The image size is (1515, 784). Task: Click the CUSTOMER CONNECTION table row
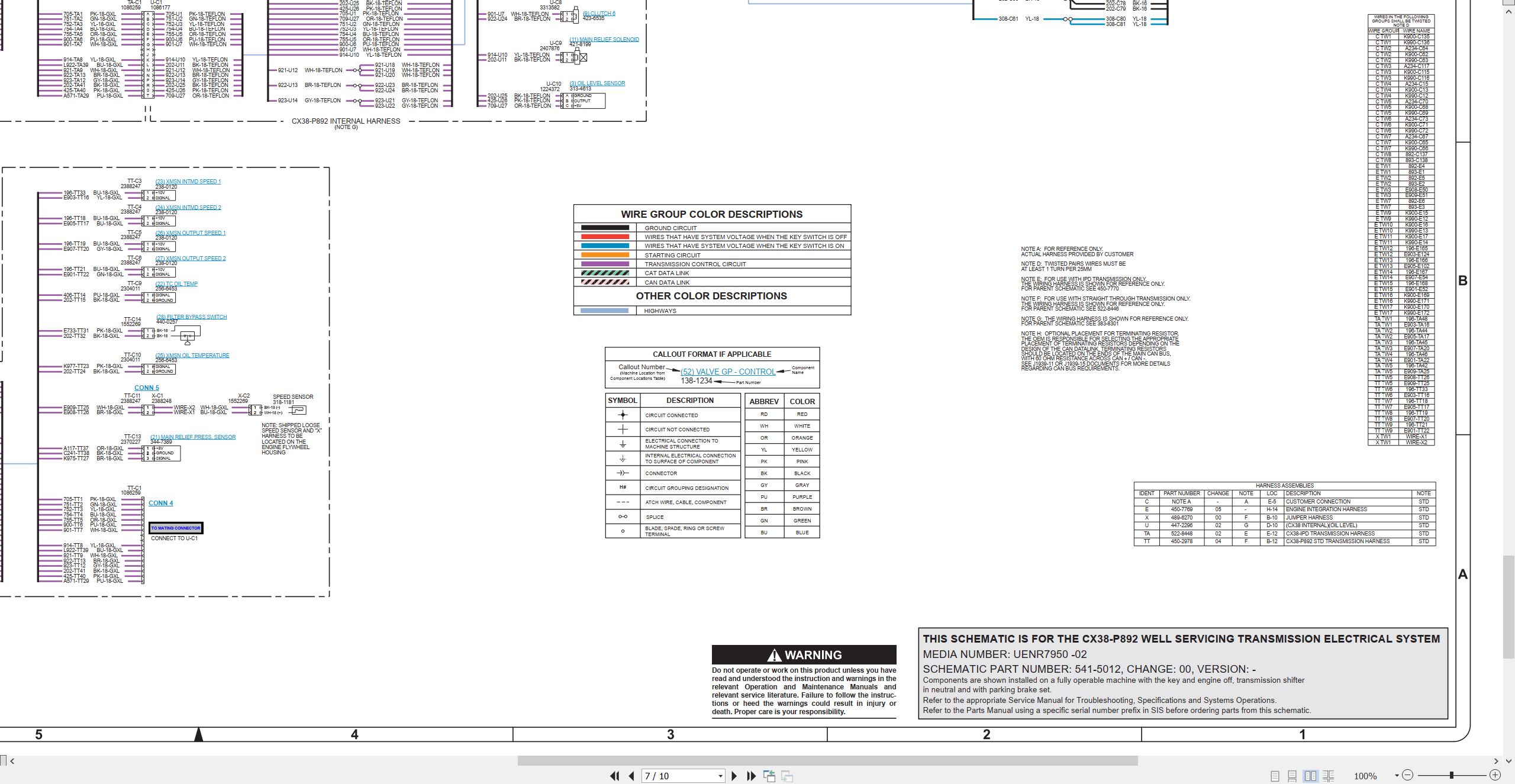[1285, 501]
